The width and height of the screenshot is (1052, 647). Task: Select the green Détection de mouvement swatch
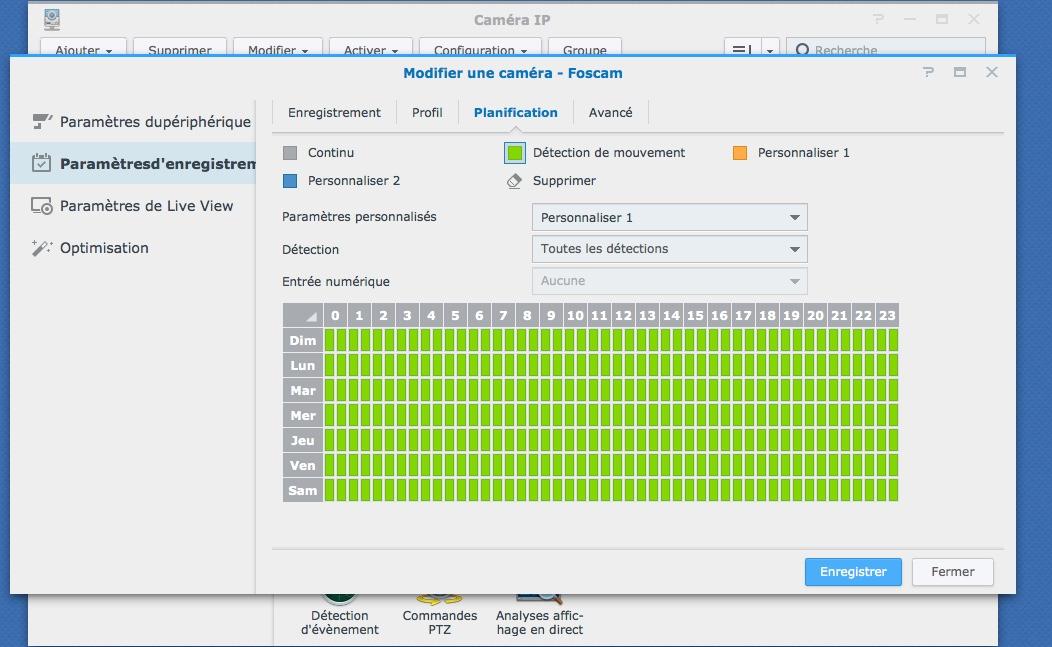(514, 153)
